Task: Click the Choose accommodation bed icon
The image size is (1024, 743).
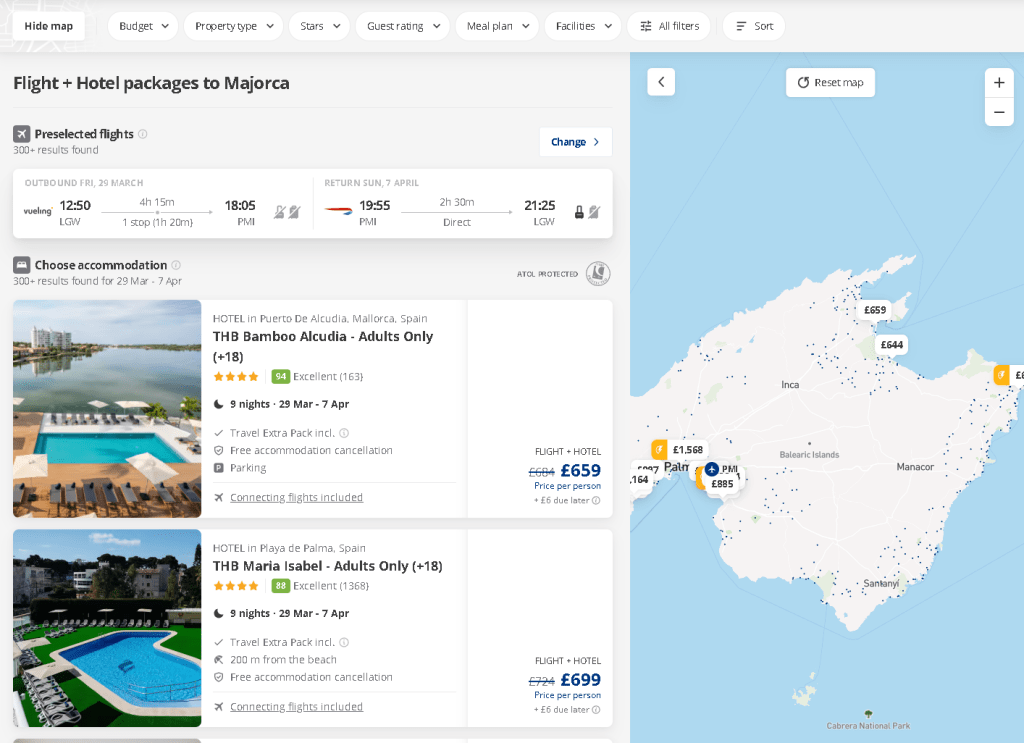Action: point(22,265)
